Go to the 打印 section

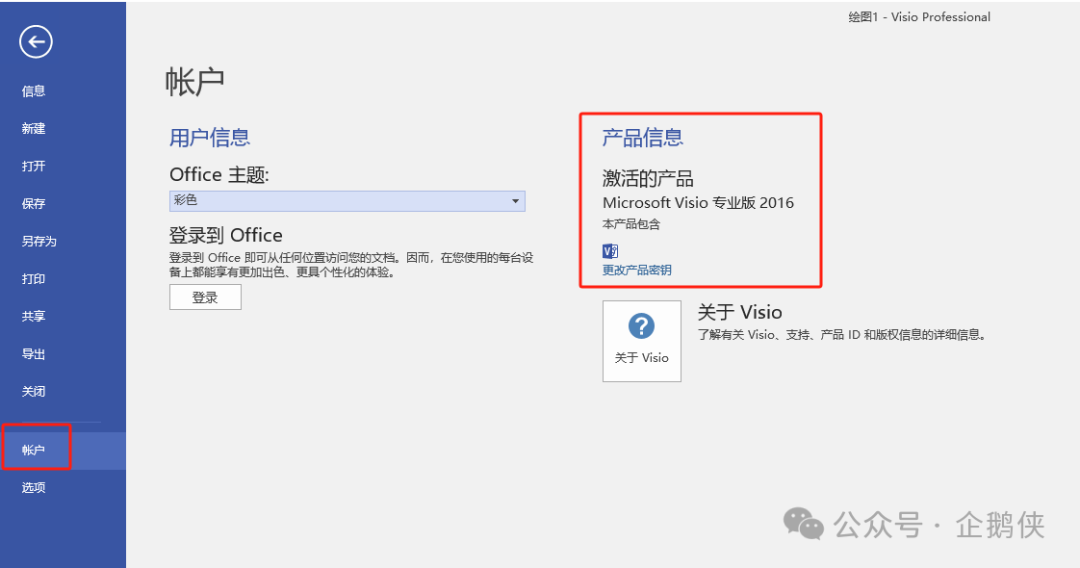33,279
